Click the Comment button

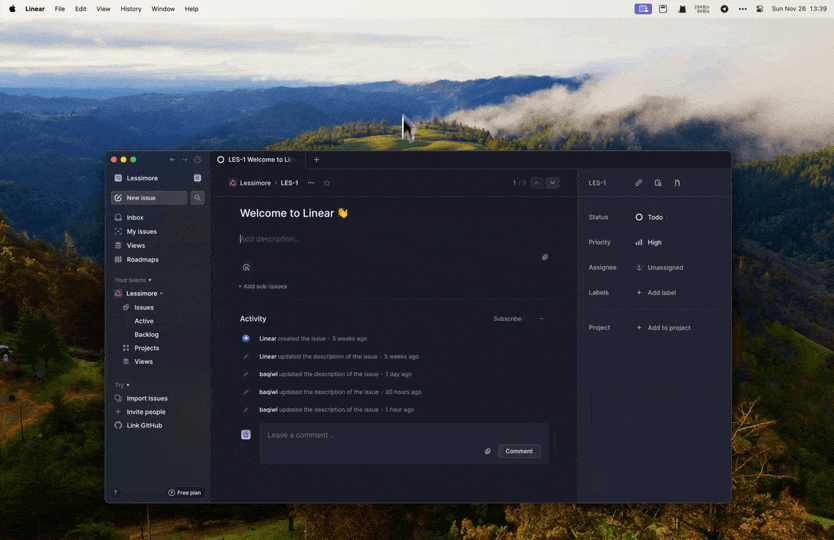(519, 451)
